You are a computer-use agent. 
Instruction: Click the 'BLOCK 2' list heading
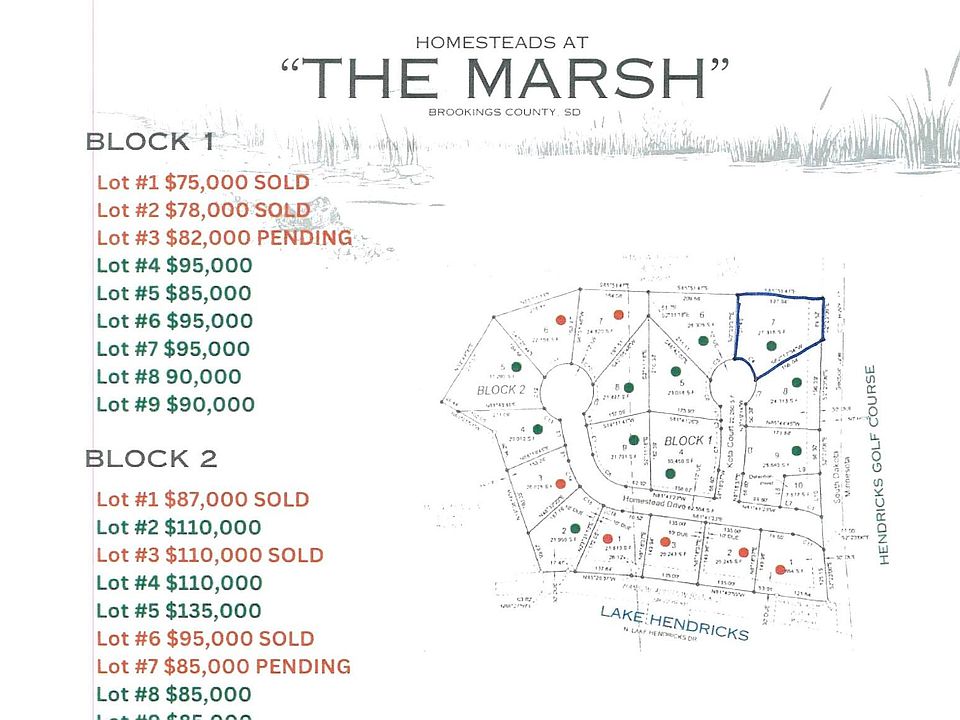click(151, 459)
